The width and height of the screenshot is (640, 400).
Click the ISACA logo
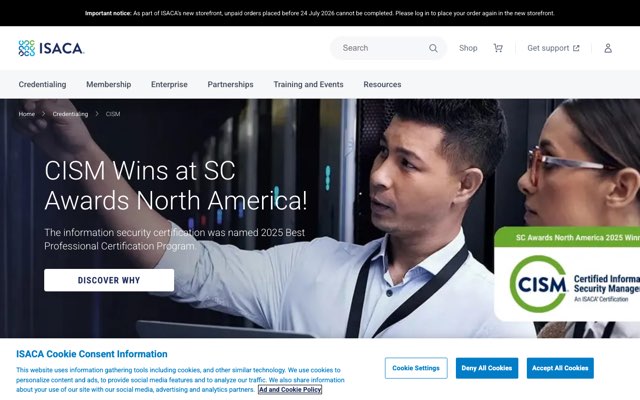[51, 48]
